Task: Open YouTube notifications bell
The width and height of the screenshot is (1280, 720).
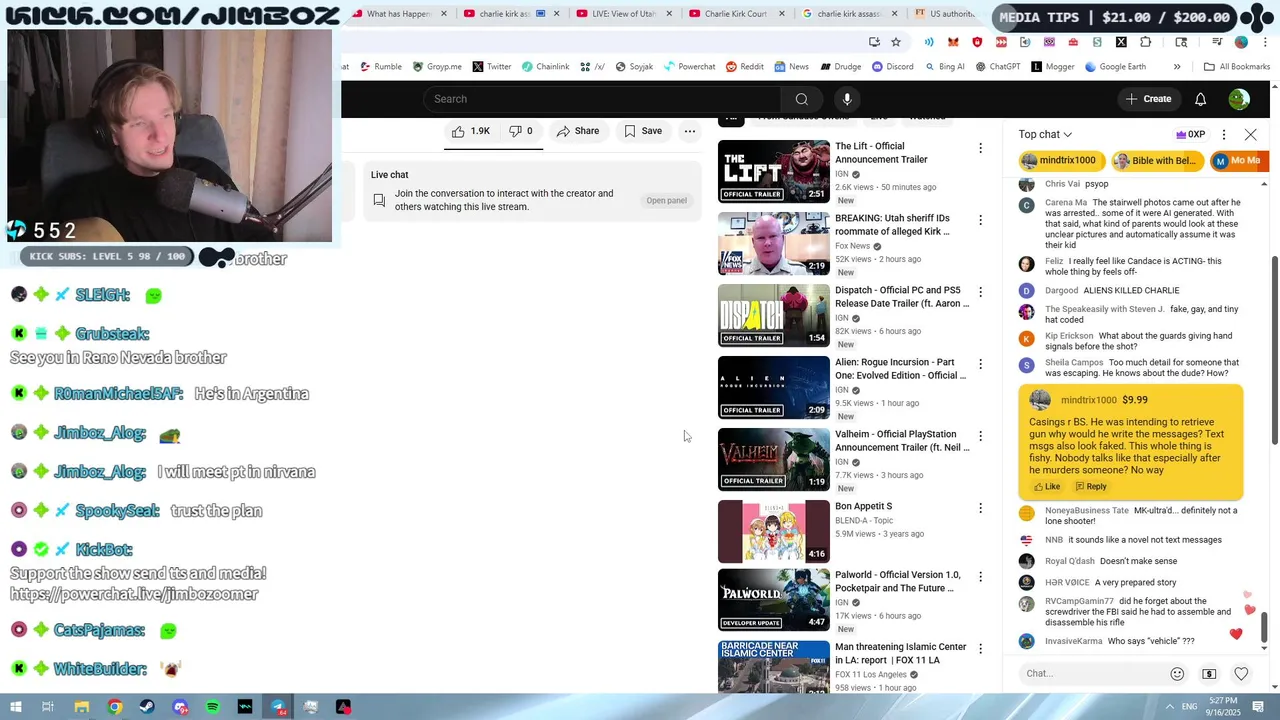Action: coord(1201,99)
